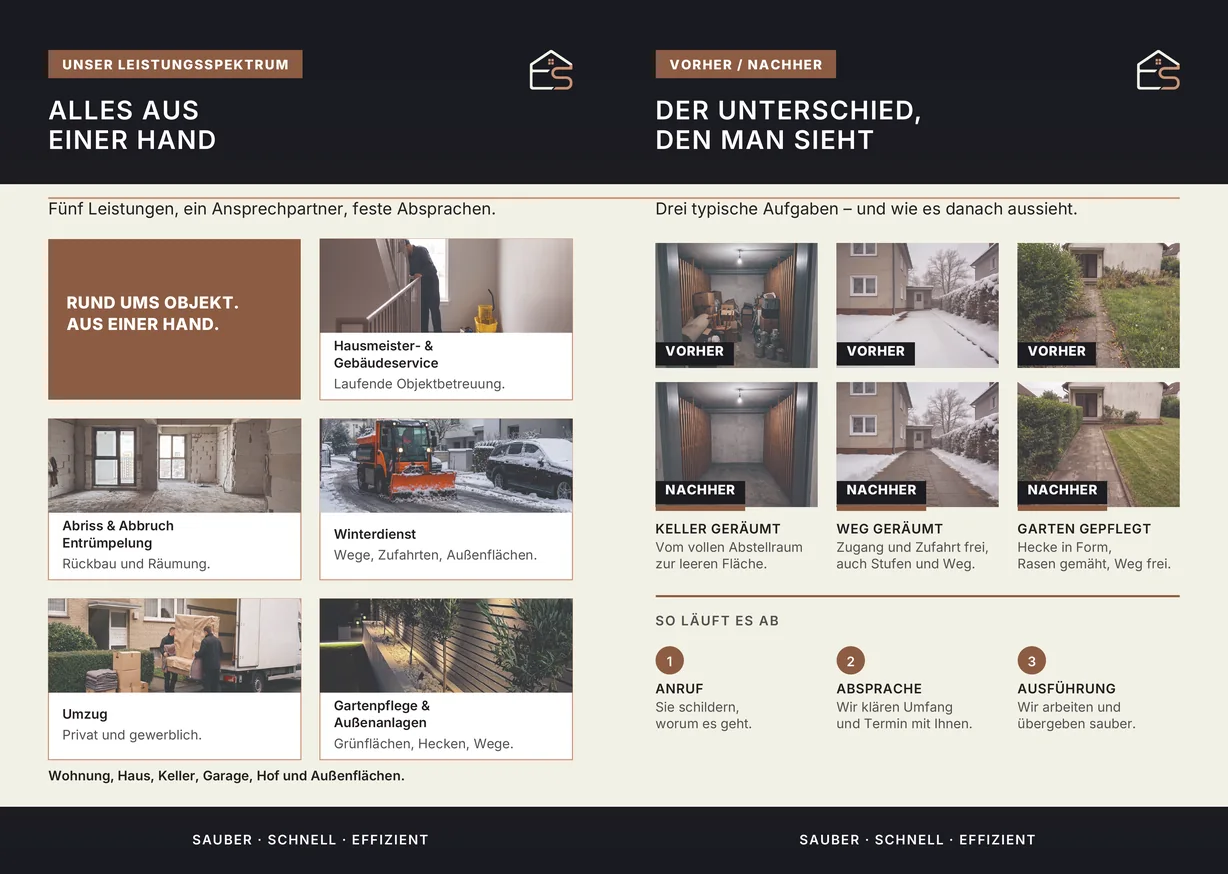This screenshot has width=1228, height=874.
Task: Select the empty cellar NACHHER image
Action: click(x=736, y=444)
